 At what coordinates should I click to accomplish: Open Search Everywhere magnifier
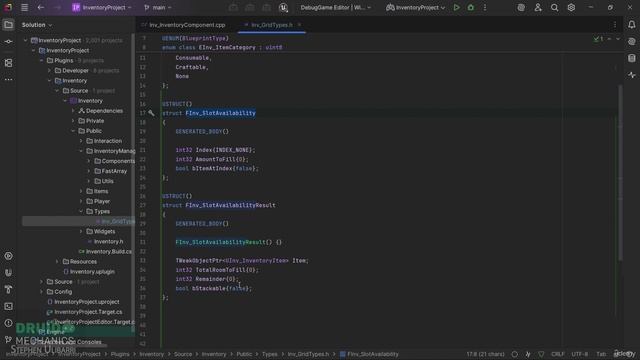(x=554, y=7)
